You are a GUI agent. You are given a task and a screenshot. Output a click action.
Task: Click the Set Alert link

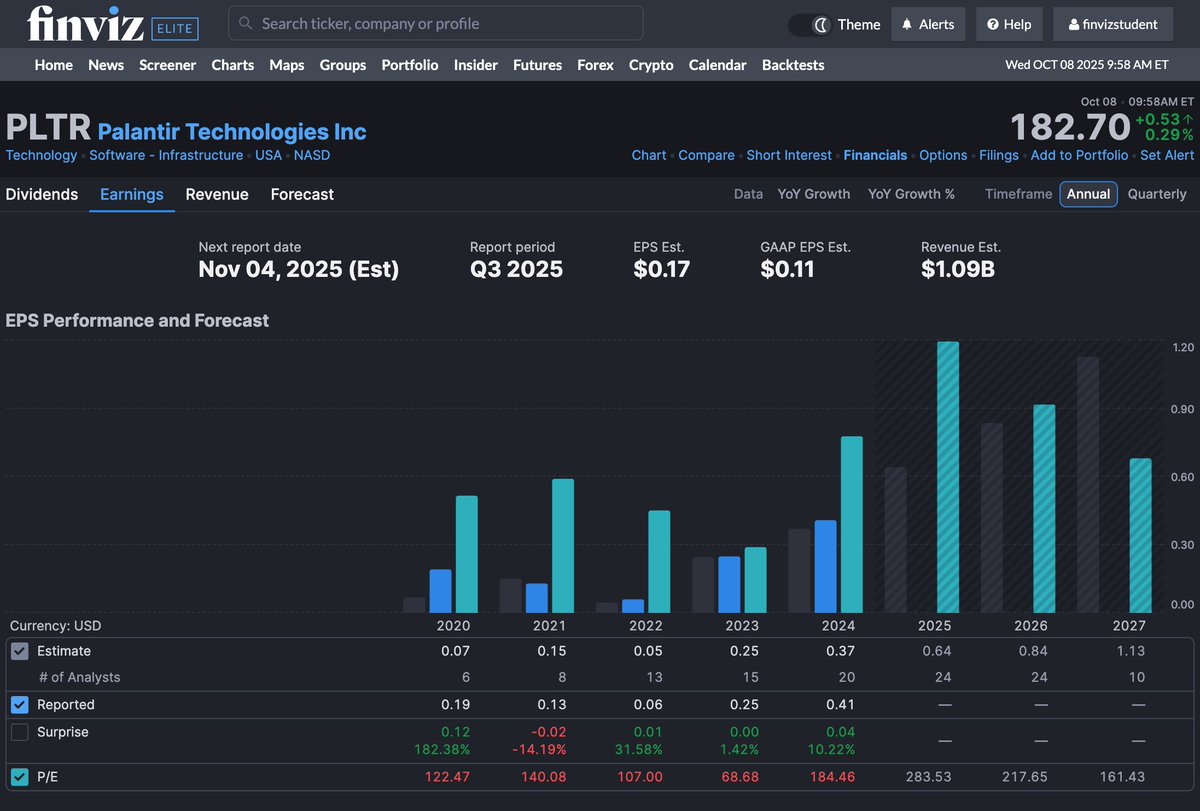click(x=1167, y=155)
